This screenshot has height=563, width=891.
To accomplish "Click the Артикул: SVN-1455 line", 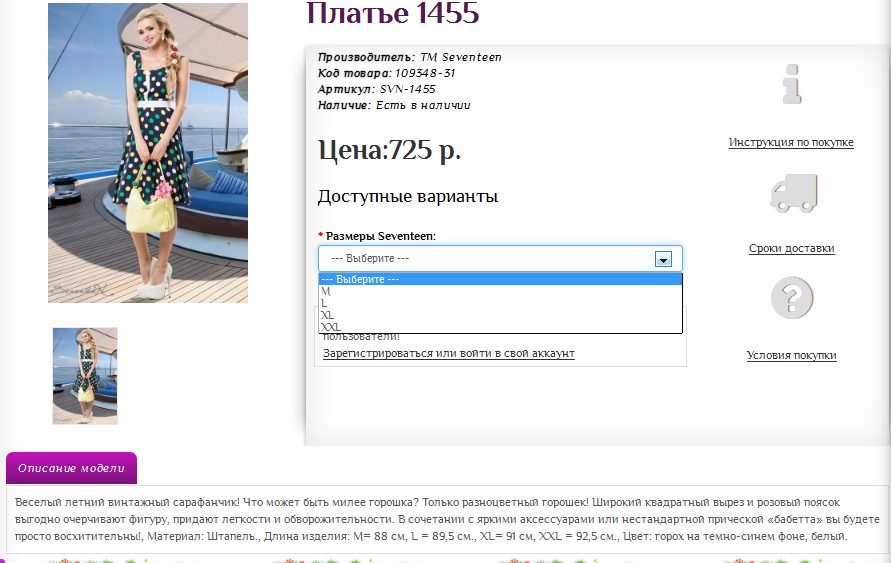I will [376, 89].
